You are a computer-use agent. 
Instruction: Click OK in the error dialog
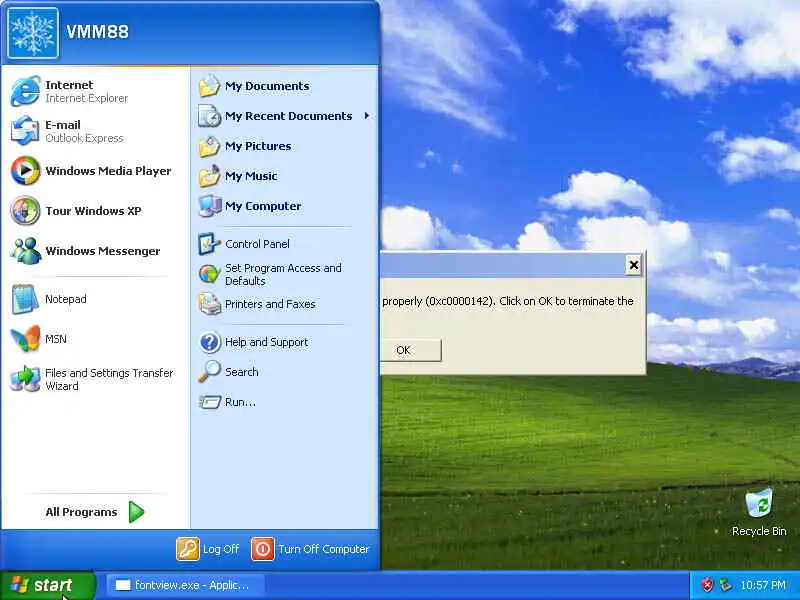pos(411,350)
